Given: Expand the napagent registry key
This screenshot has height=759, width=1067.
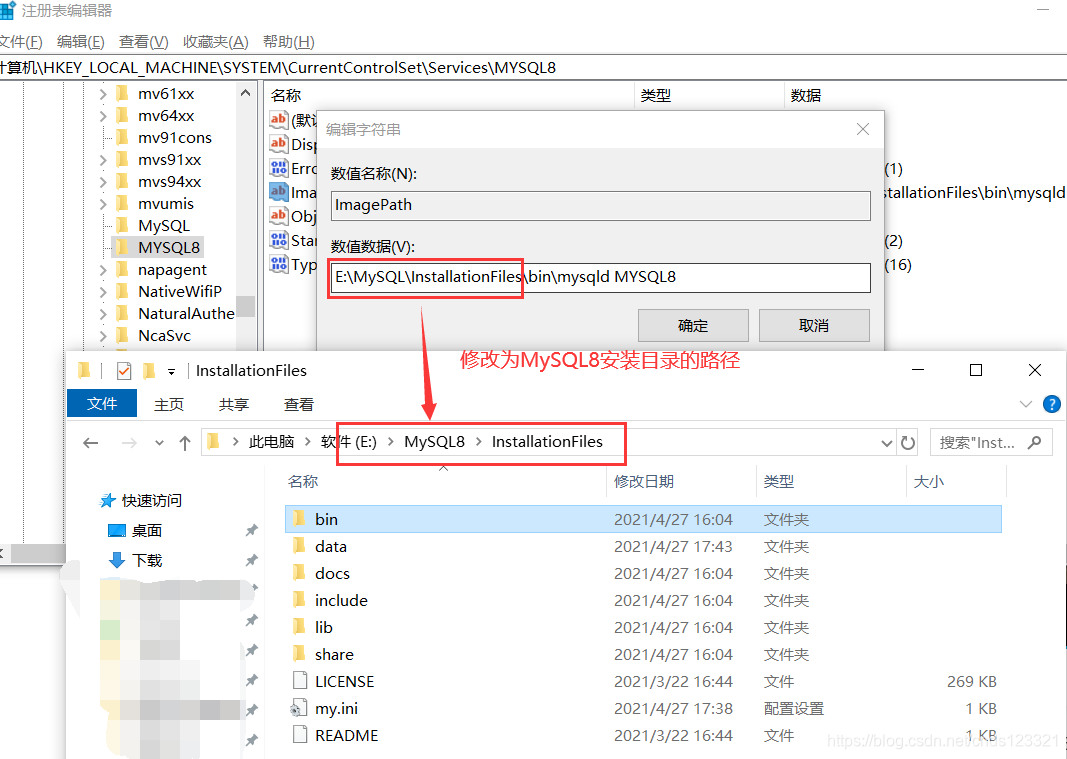Looking at the screenshot, I should click(103, 270).
